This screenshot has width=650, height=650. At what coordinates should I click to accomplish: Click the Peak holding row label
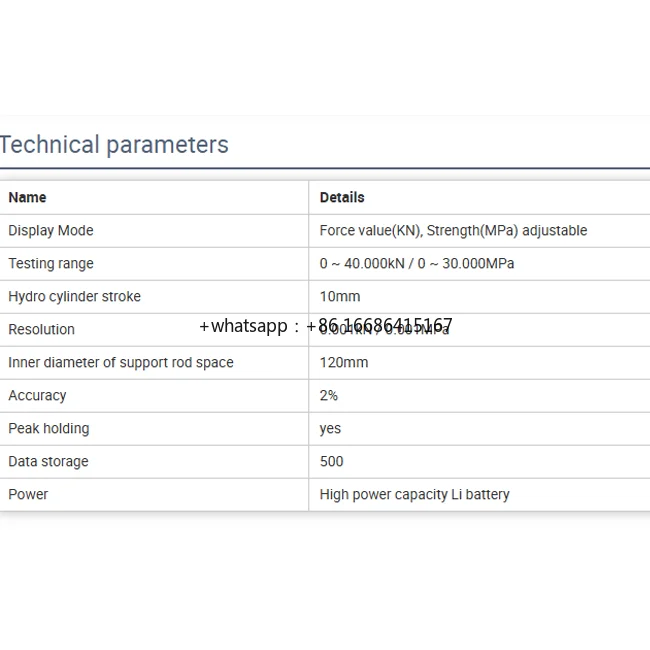point(49,428)
